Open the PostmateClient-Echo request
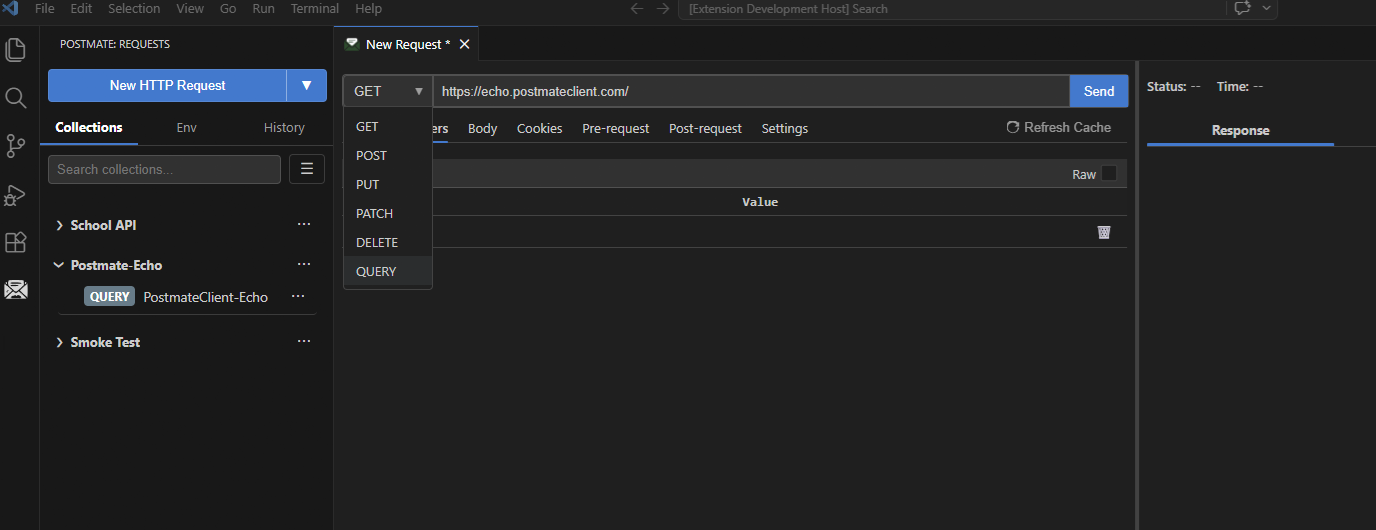The height and width of the screenshot is (530, 1376). [206, 297]
